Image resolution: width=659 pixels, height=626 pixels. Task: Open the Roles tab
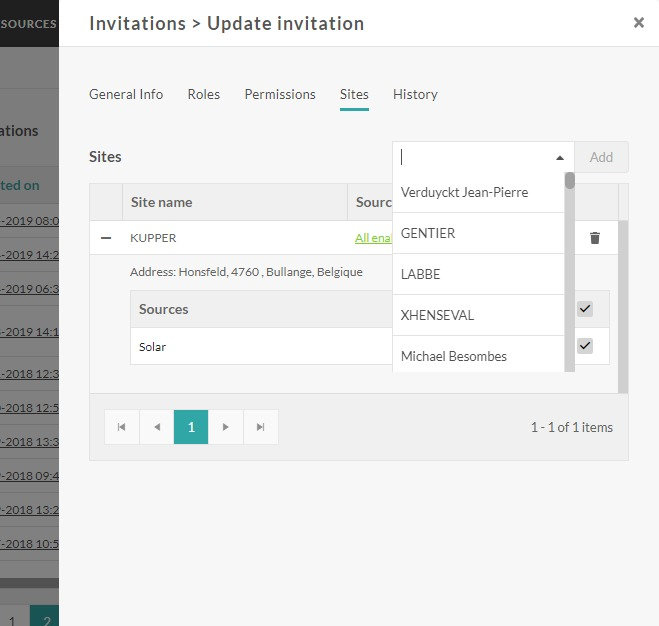(203, 94)
